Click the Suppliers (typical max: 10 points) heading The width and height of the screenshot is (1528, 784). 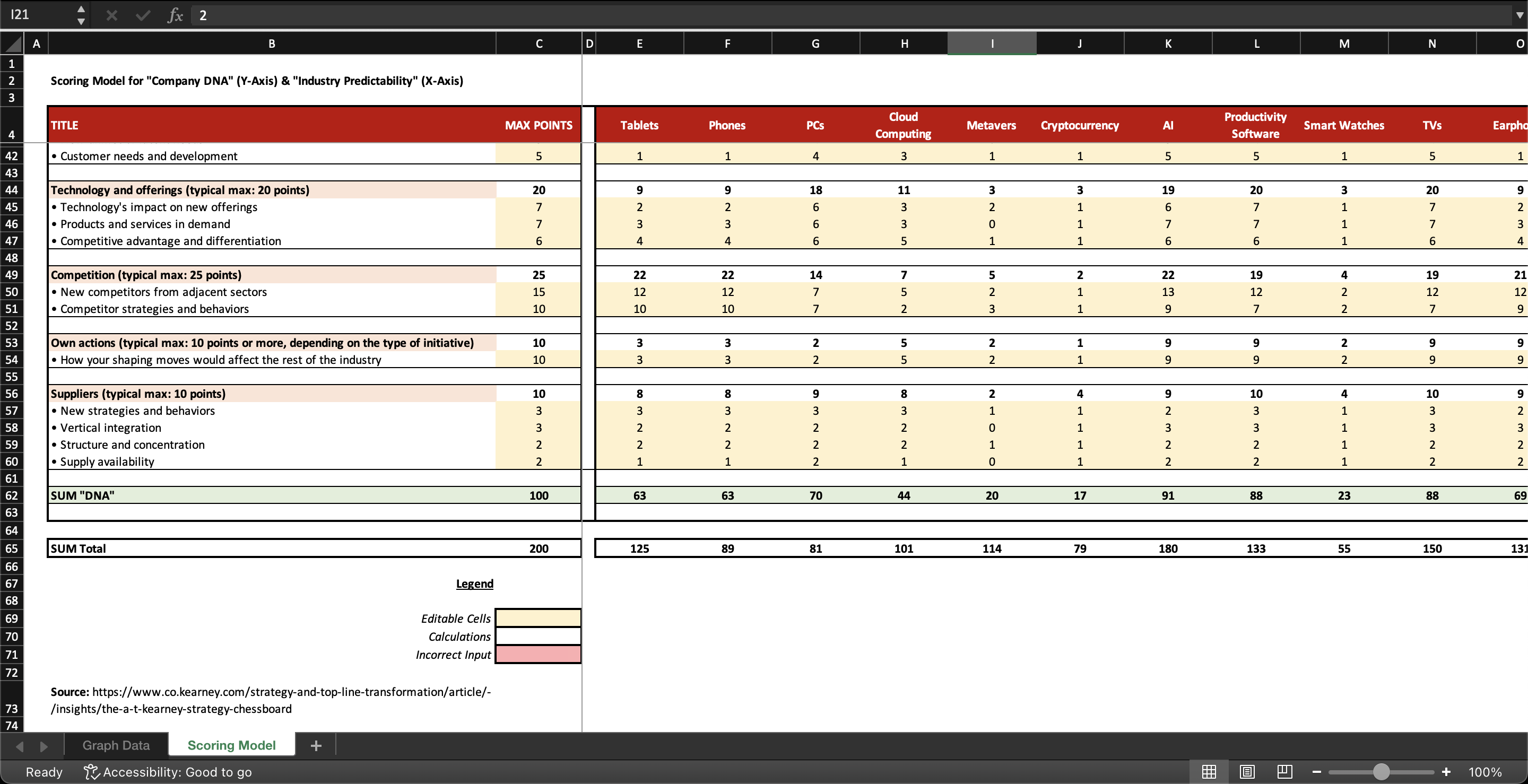(x=272, y=394)
